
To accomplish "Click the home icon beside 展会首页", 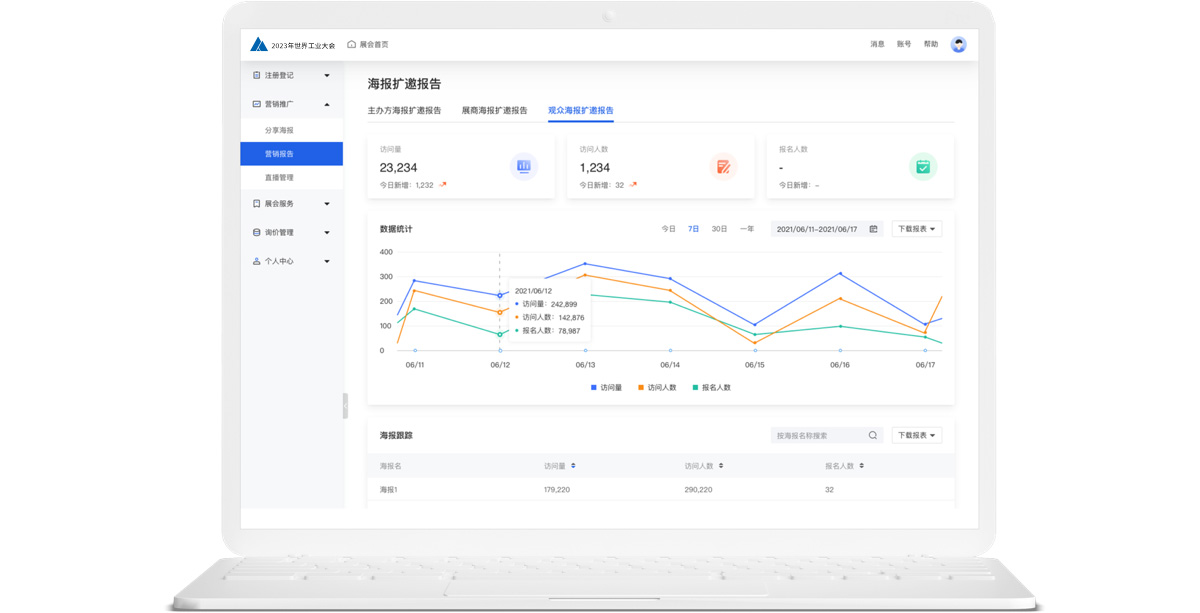I will coord(351,44).
